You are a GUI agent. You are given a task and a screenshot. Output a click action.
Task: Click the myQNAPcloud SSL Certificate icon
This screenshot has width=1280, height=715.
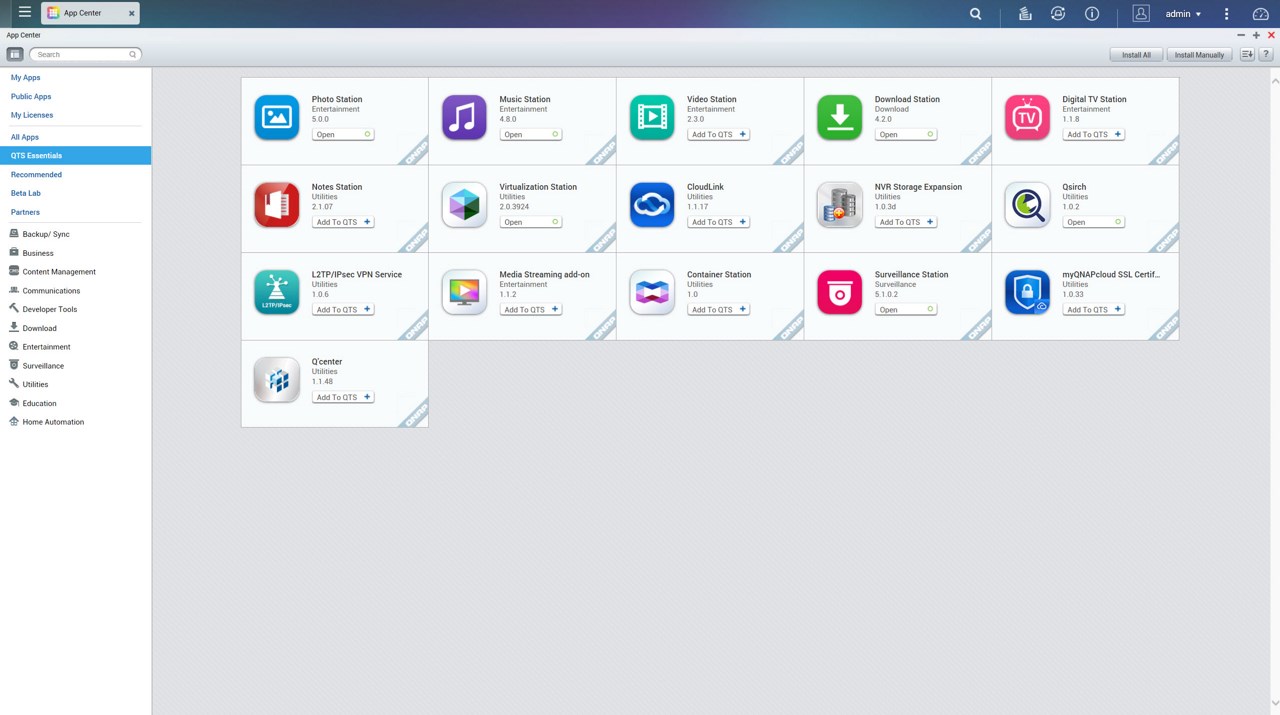[x=1027, y=292]
